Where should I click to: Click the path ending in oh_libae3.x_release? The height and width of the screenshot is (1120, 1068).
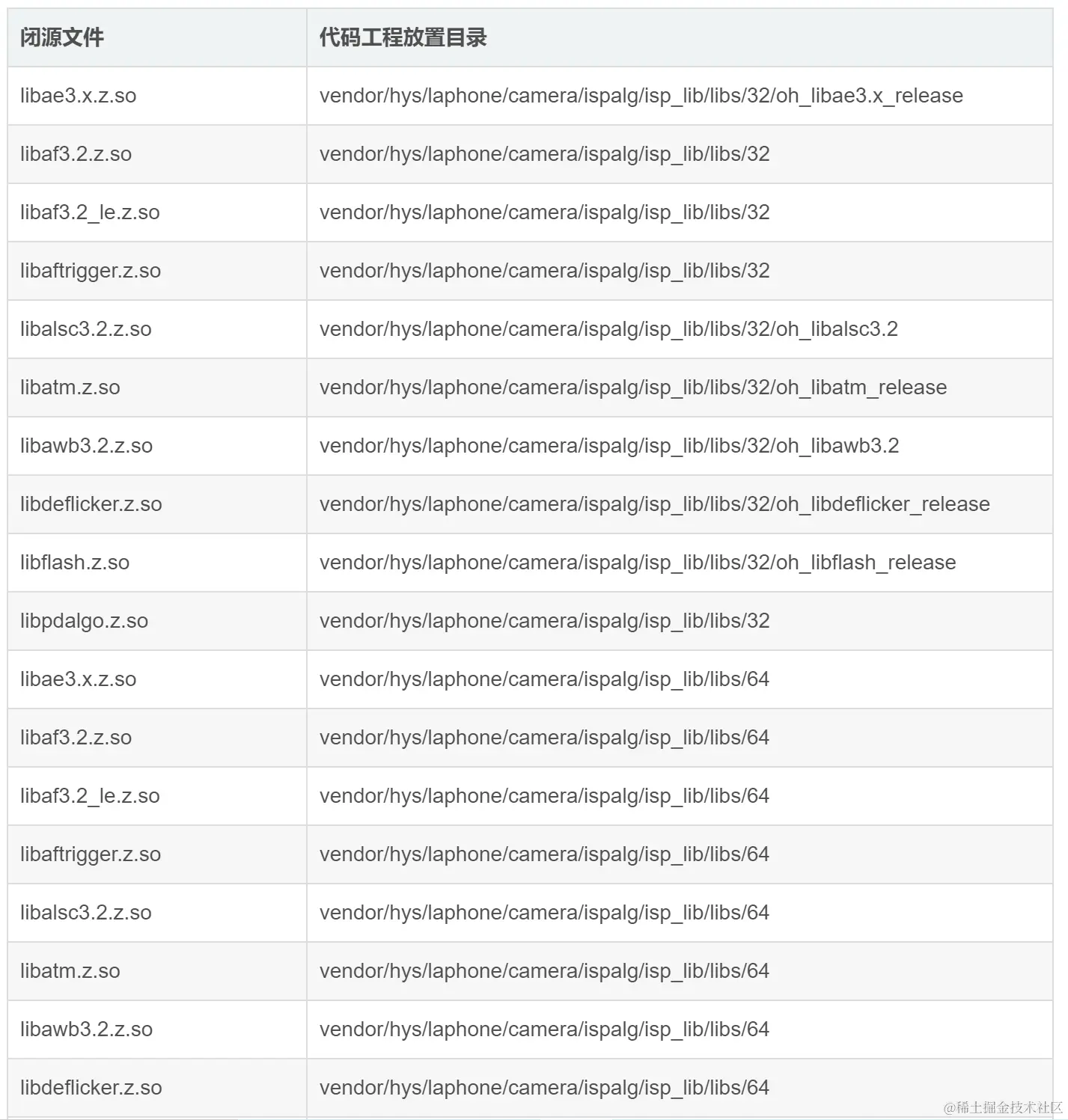click(641, 96)
